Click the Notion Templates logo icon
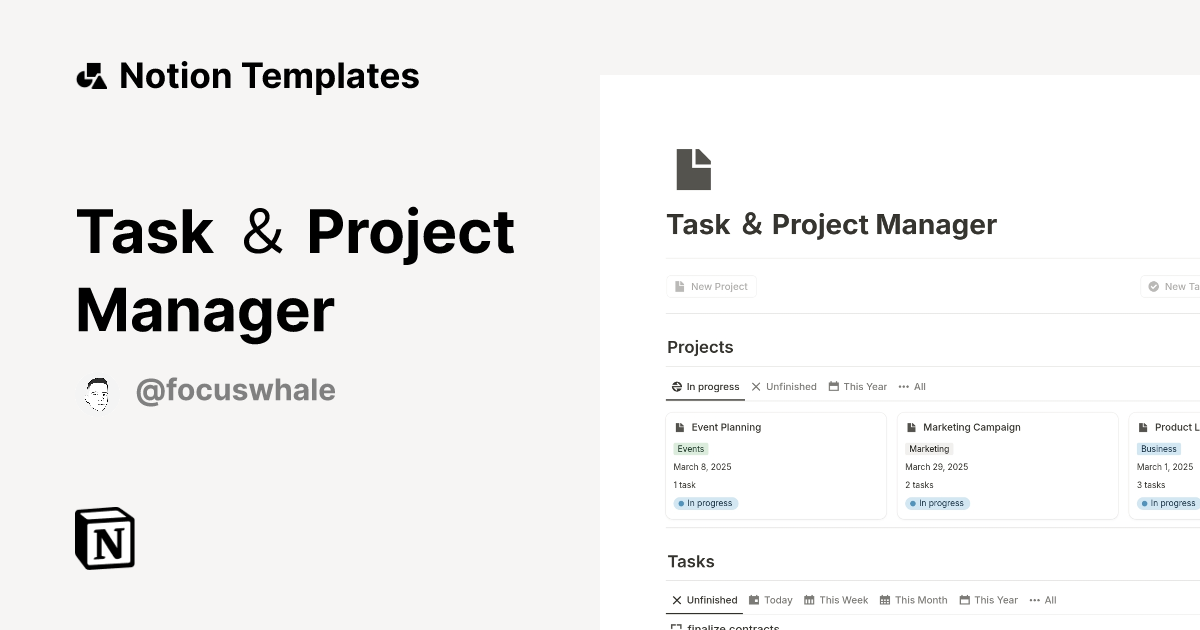 pos(91,75)
